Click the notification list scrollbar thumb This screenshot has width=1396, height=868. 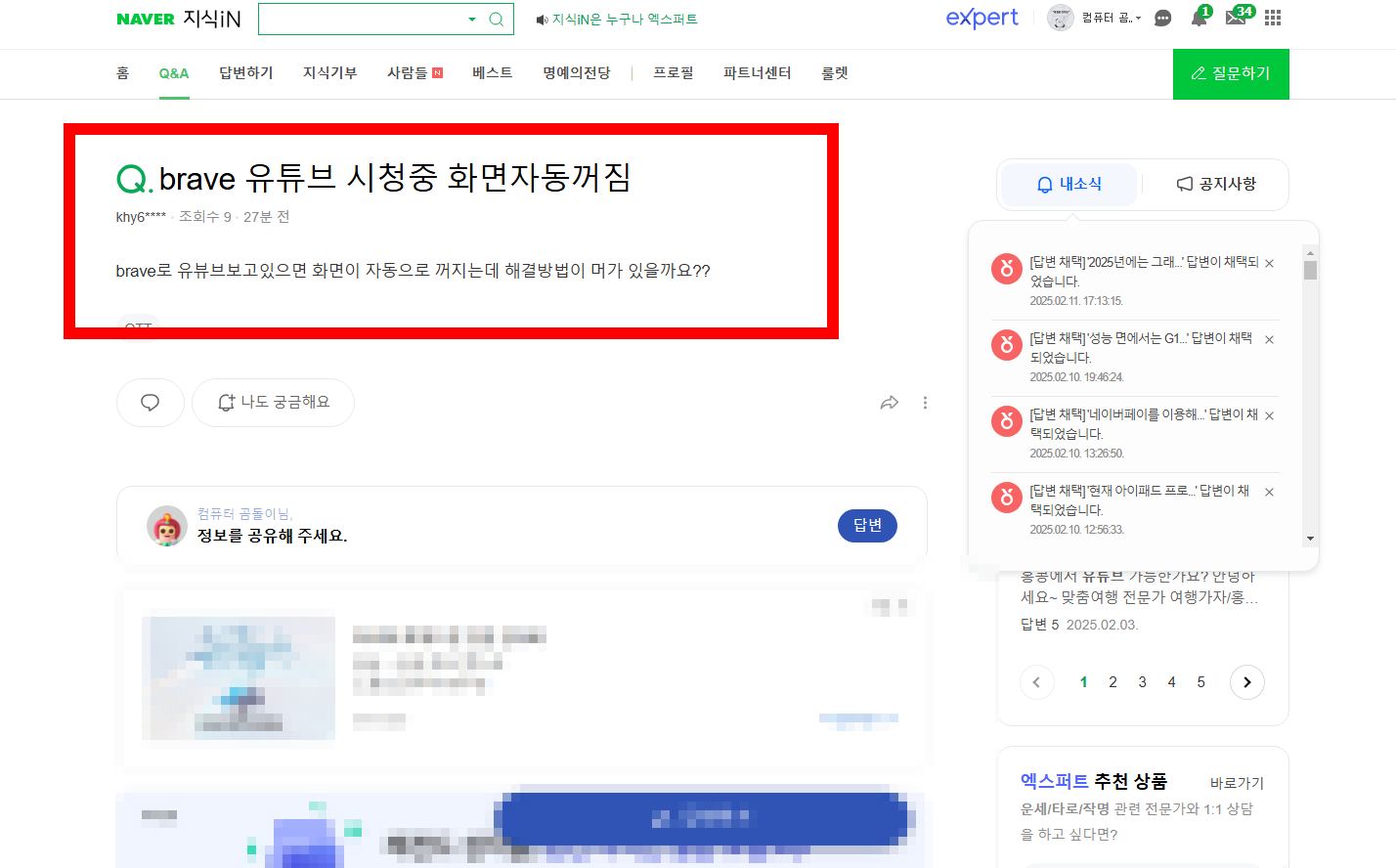coord(1310,270)
